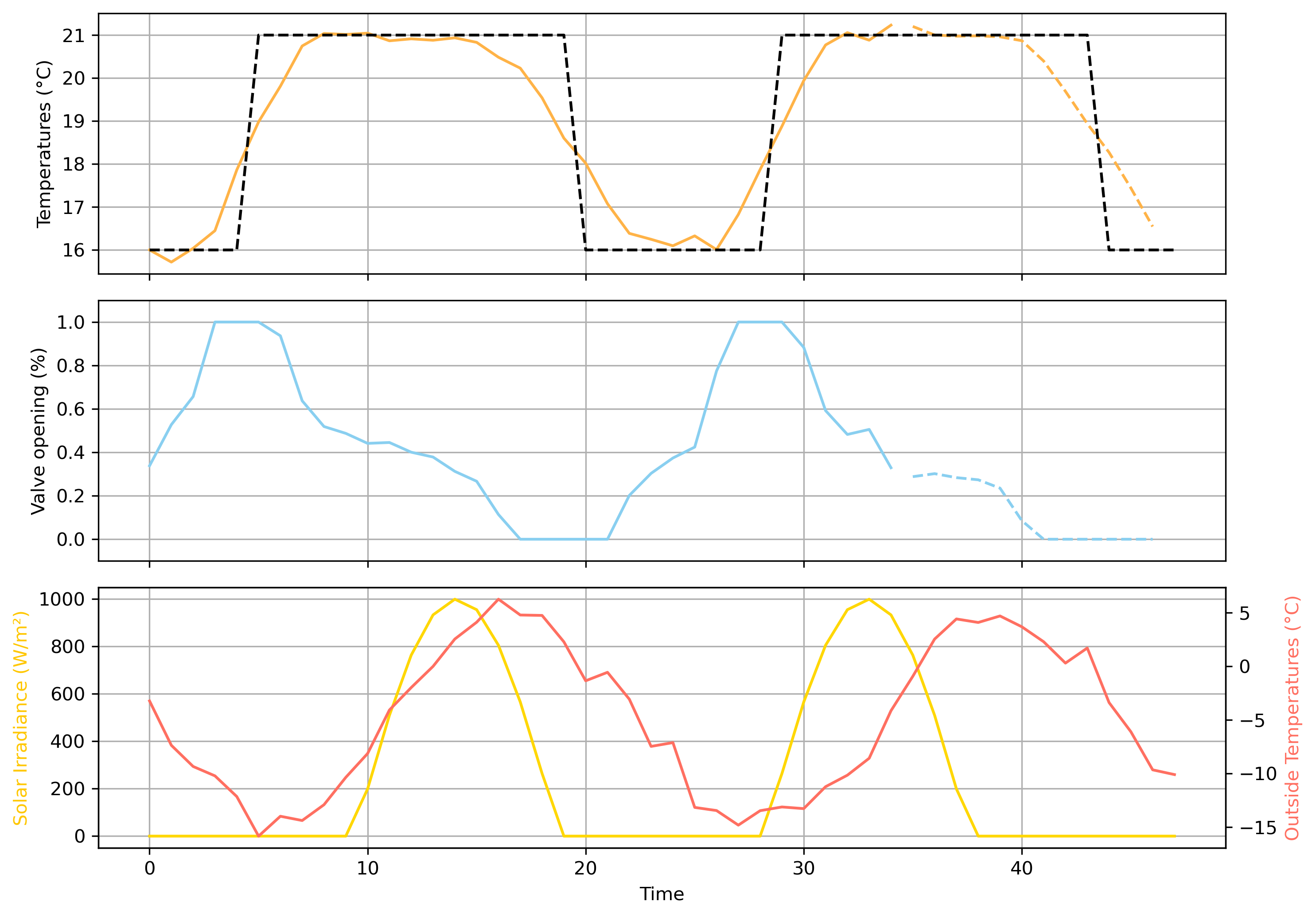1316x917 pixels.
Task: Click the '1.0' tick on valve axis
Action: point(70,323)
